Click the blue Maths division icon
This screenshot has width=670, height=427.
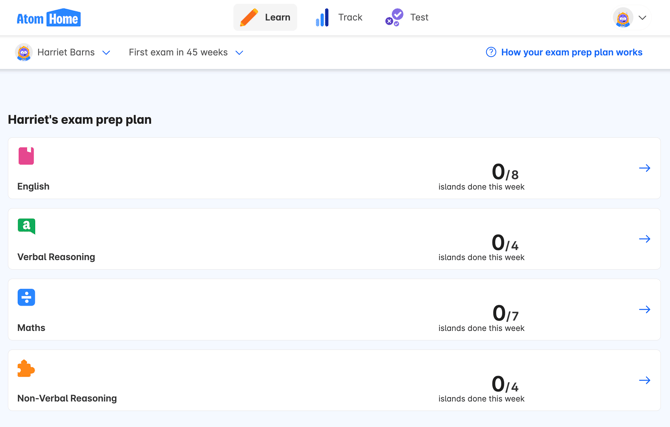tap(26, 297)
